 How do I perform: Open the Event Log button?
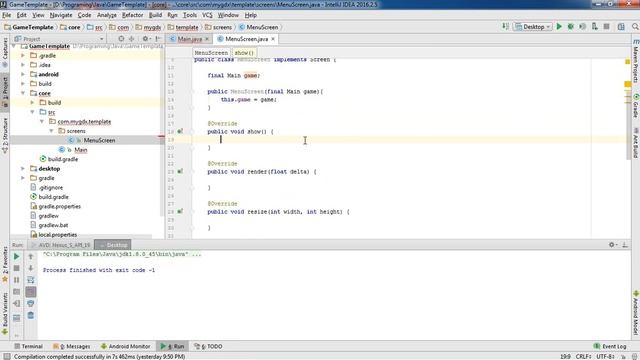610,346
